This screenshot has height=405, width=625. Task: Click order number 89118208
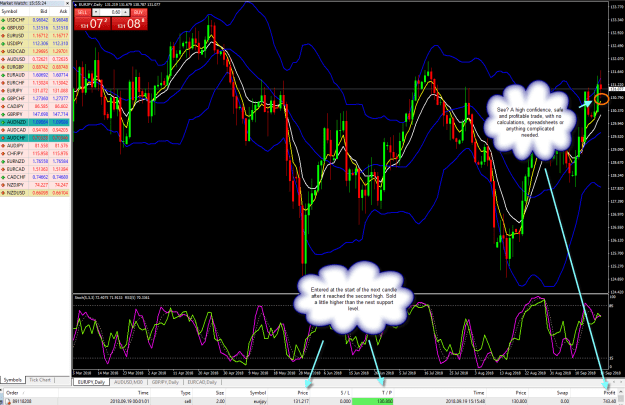coord(22,401)
